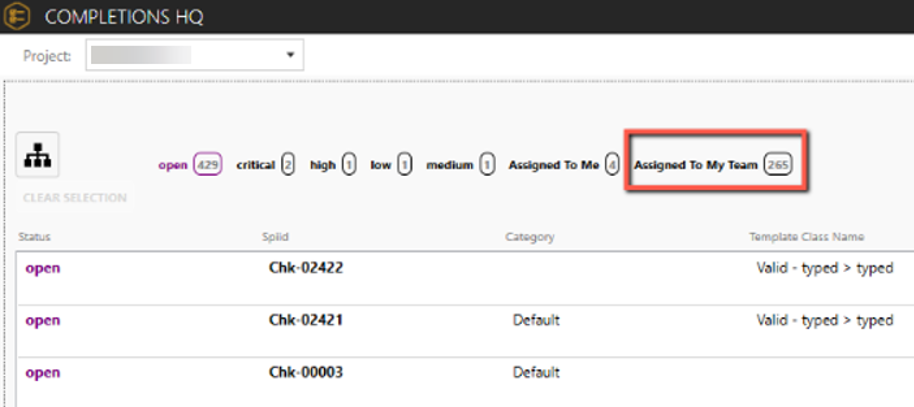914x407 pixels.
Task: Select checklist row Chk-00003
Action: pyautogui.click(x=307, y=372)
